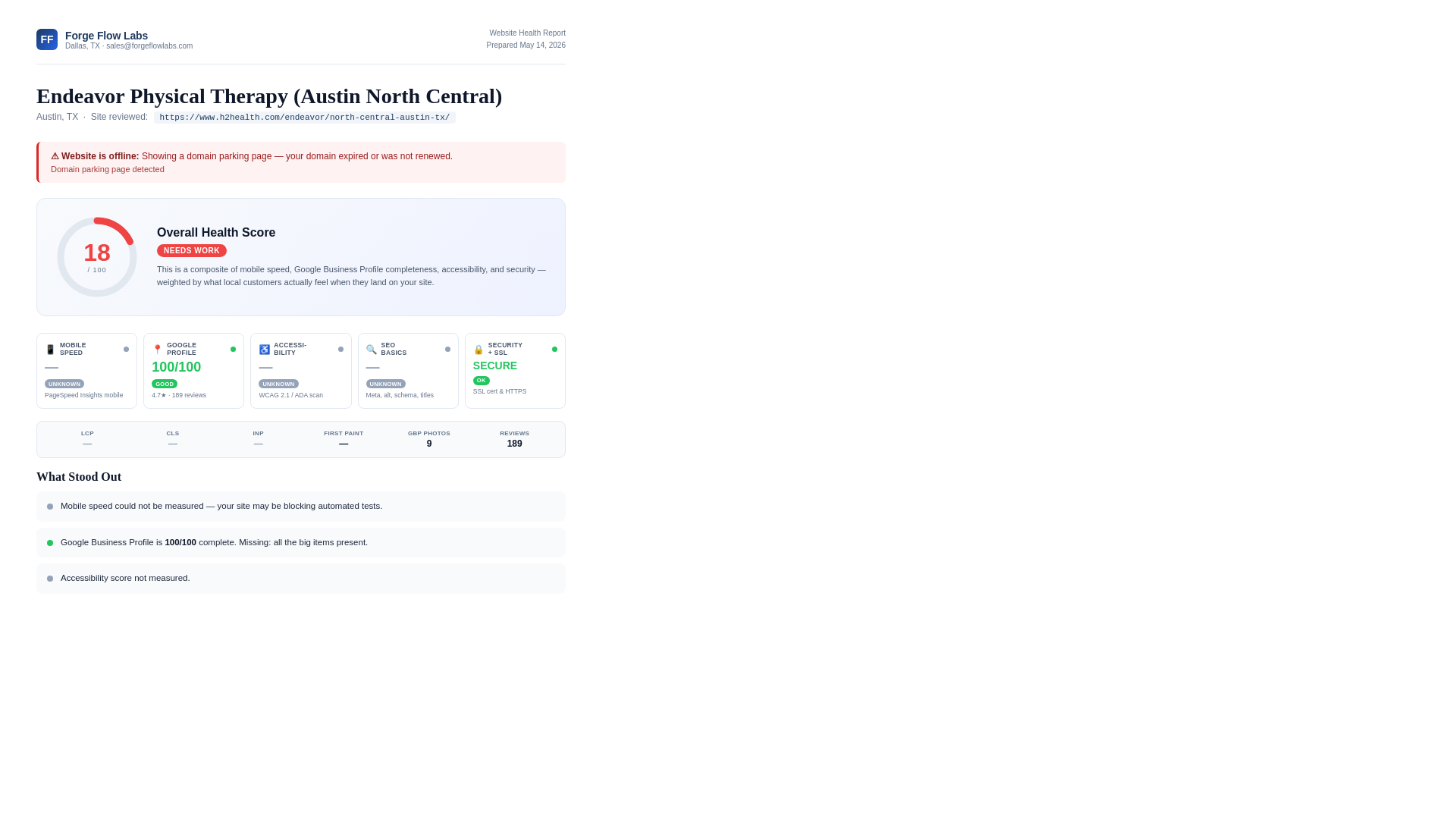
Task: Click the sales@forgeflowlabs.com contact line
Action: click(129, 46)
